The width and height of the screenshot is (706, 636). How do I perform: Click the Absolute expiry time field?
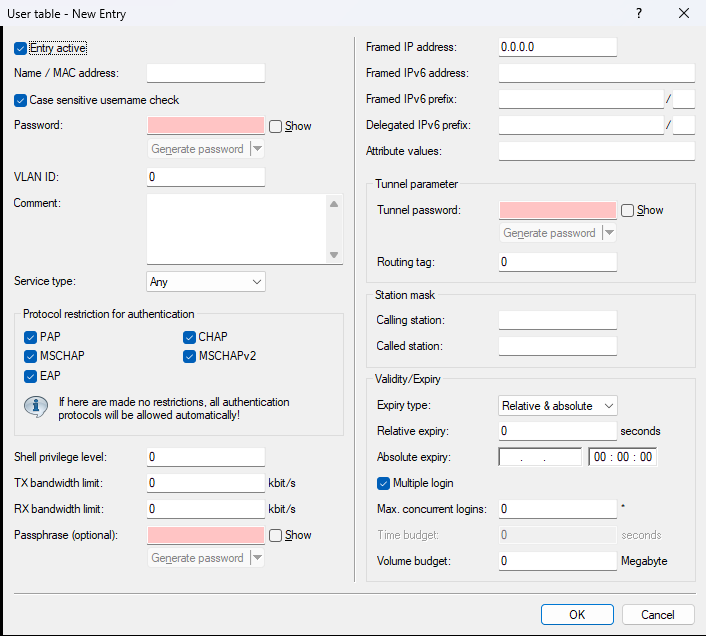[x=622, y=457]
